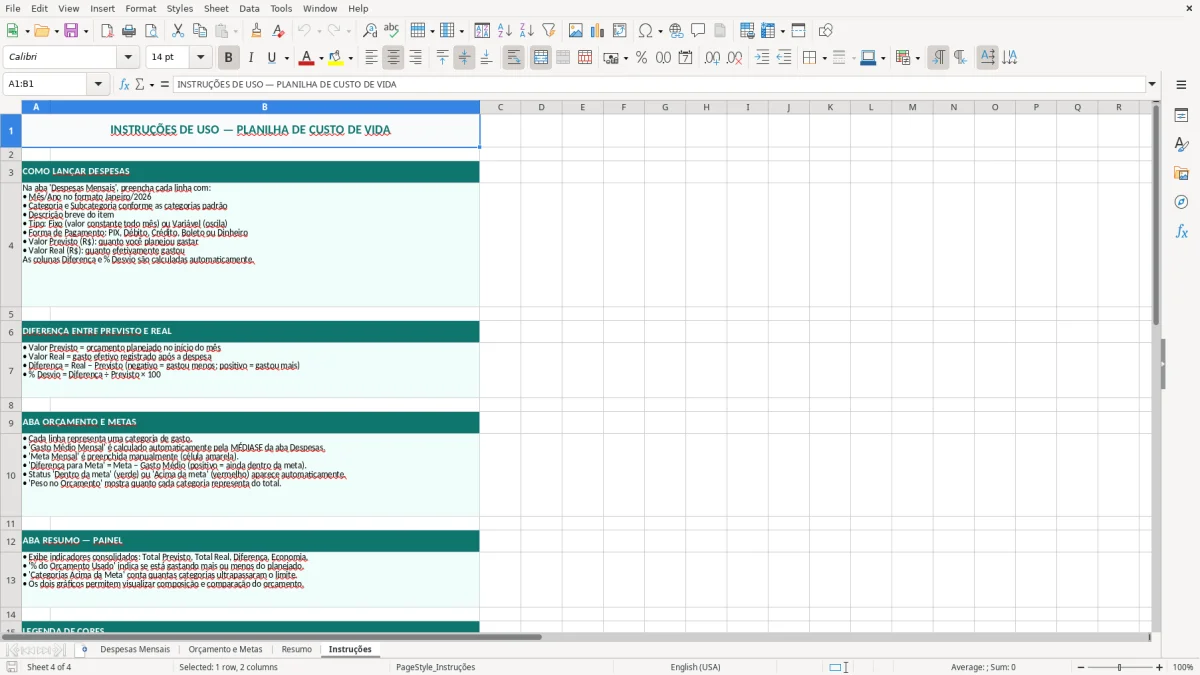Apply the yellow background color swatch
The image size is (1200, 675).
[337, 58]
